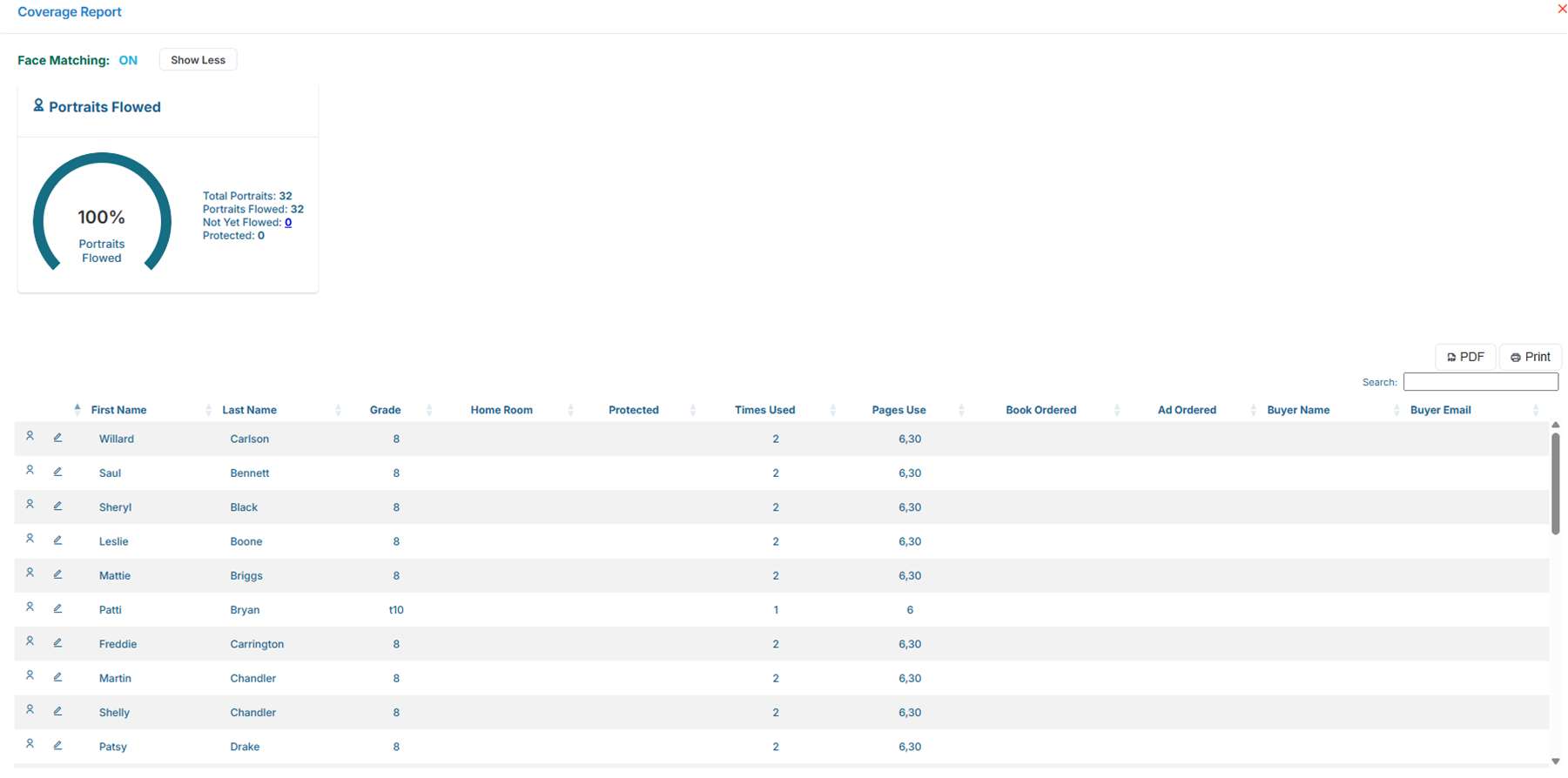Sort table by Times Used

764,410
